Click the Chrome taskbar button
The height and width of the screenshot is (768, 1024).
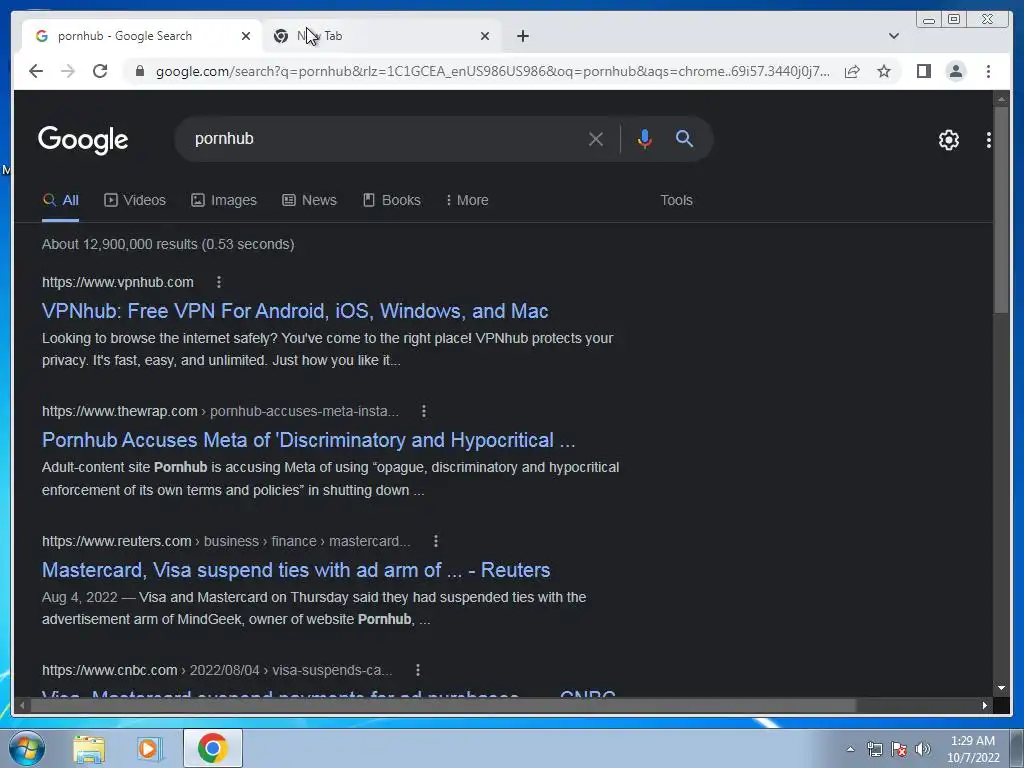pos(213,748)
